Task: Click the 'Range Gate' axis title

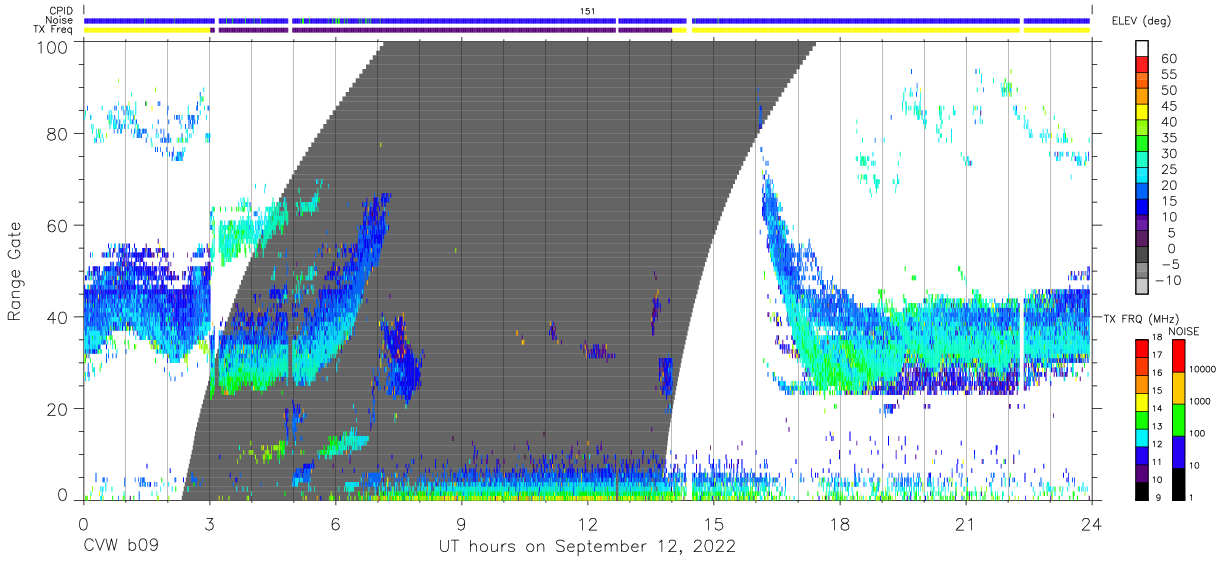Action: [15, 271]
